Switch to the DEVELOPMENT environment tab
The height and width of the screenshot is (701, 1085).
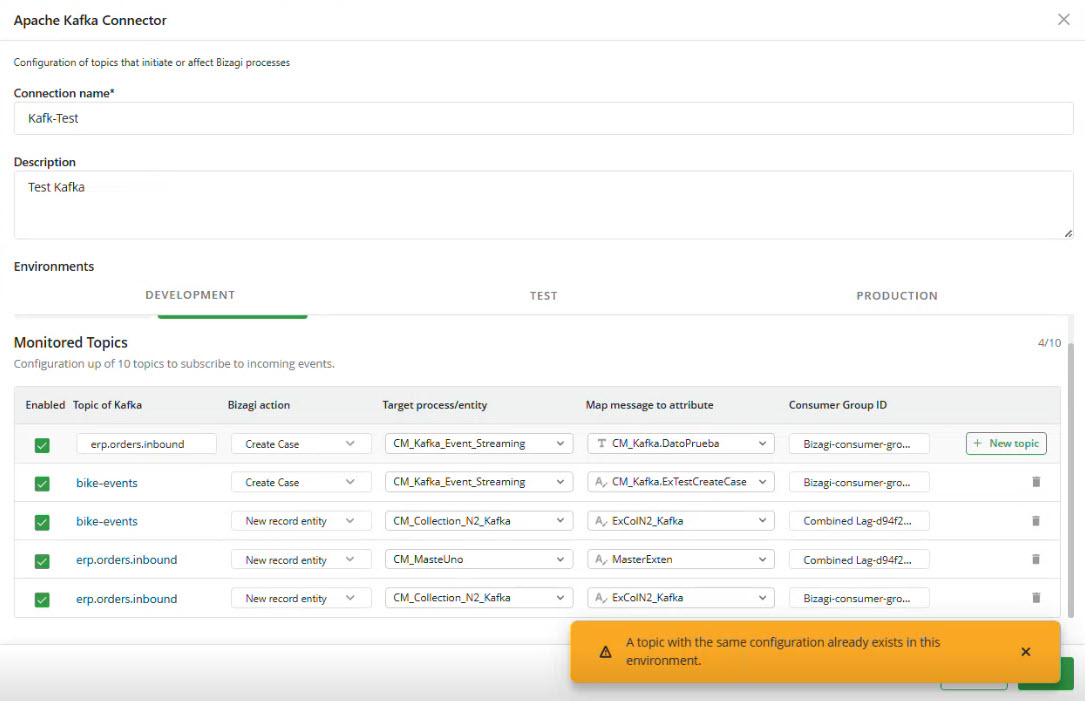[190, 295]
